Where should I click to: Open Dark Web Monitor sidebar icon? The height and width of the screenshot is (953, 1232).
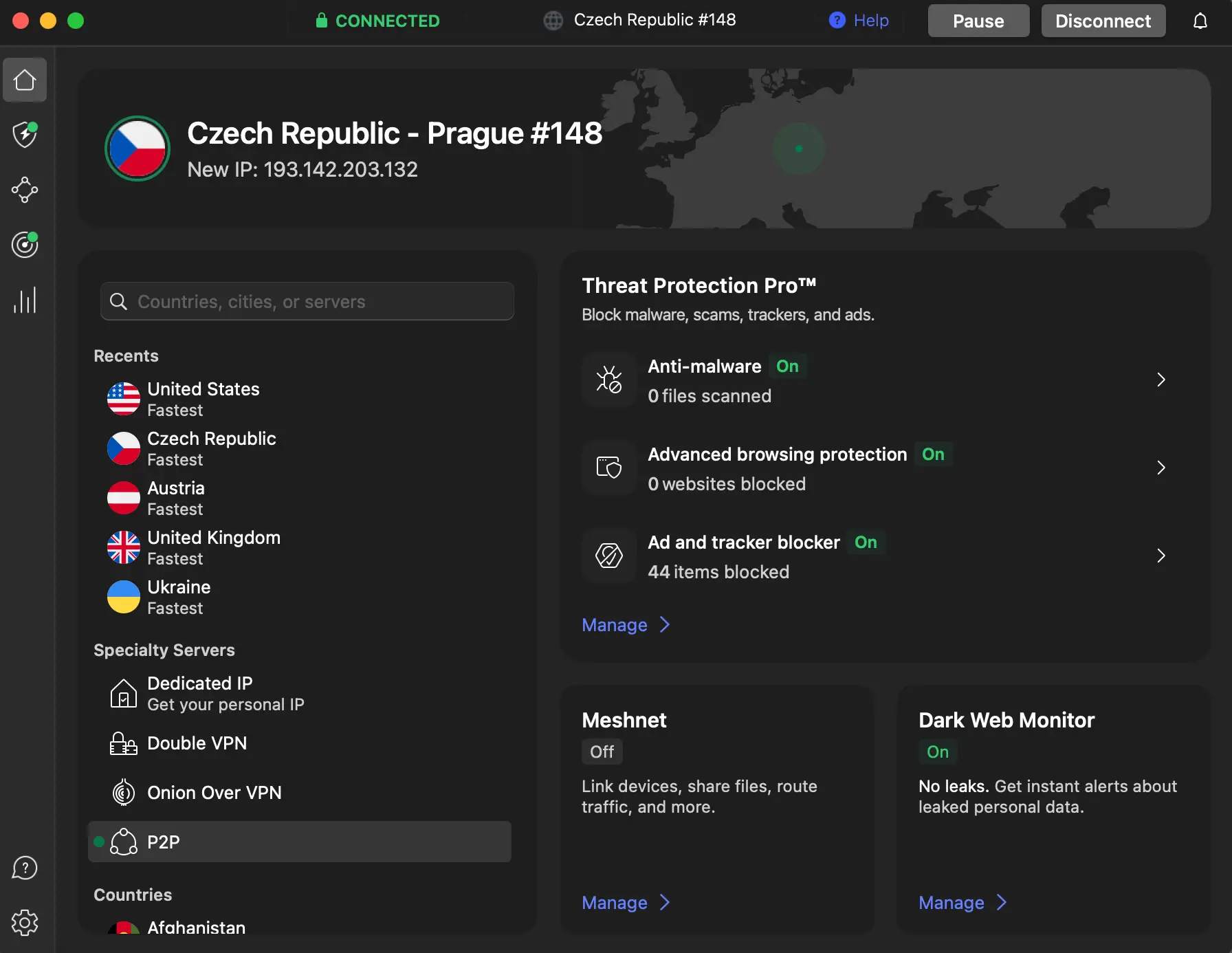25,245
